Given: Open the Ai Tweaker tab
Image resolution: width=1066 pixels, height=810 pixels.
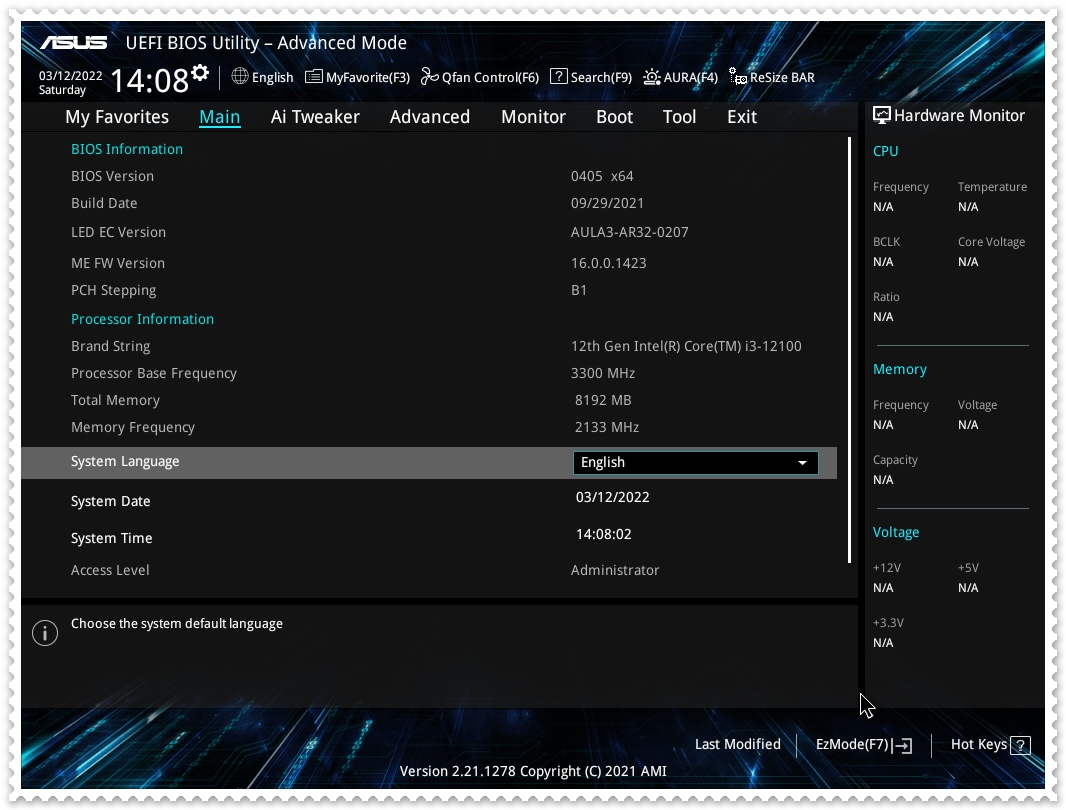Looking at the screenshot, I should 315,117.
